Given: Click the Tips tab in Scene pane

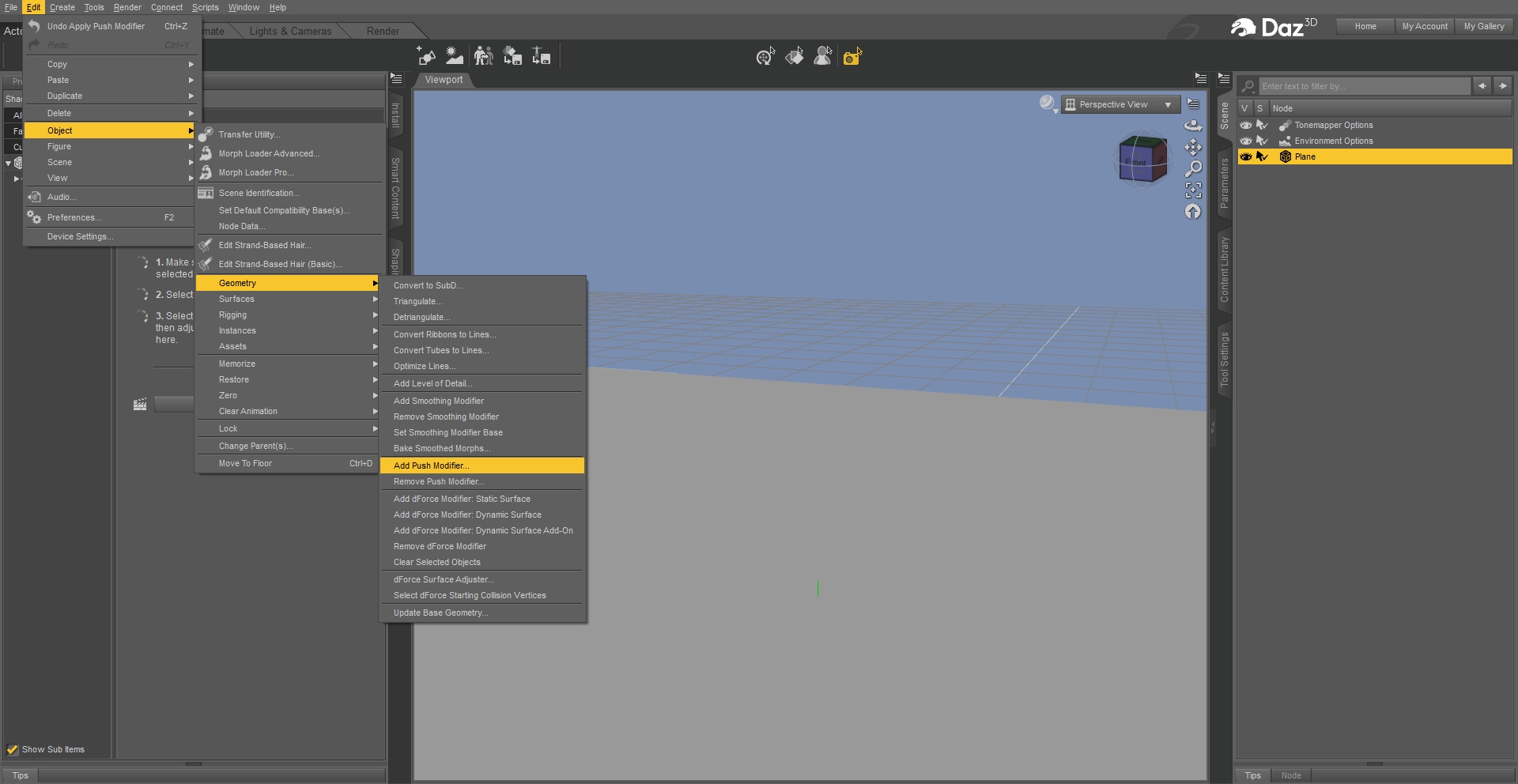Looking at the screenshot, I should coord(1253,775).
